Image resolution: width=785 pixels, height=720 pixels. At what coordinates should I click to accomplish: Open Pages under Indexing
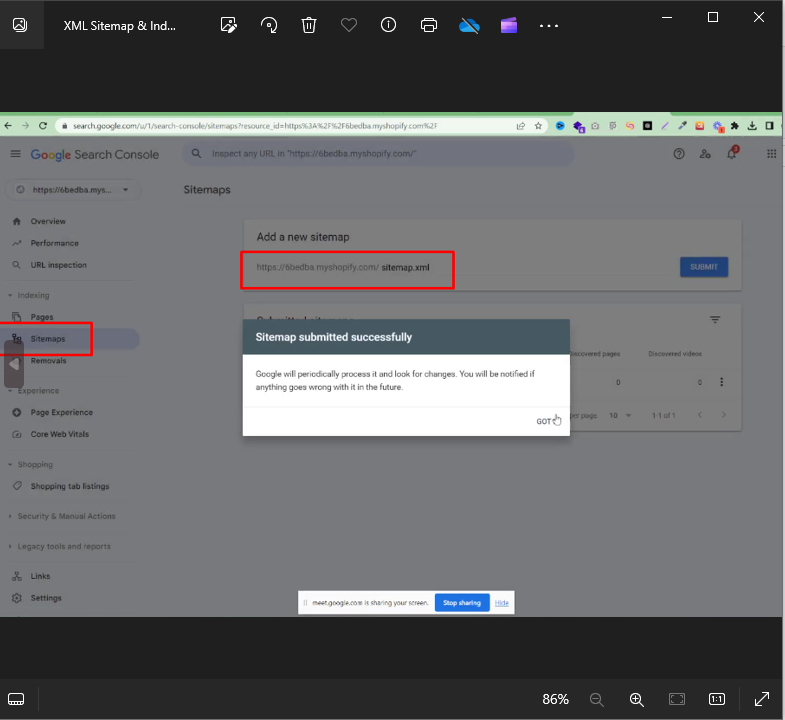[x=42, y=317]
